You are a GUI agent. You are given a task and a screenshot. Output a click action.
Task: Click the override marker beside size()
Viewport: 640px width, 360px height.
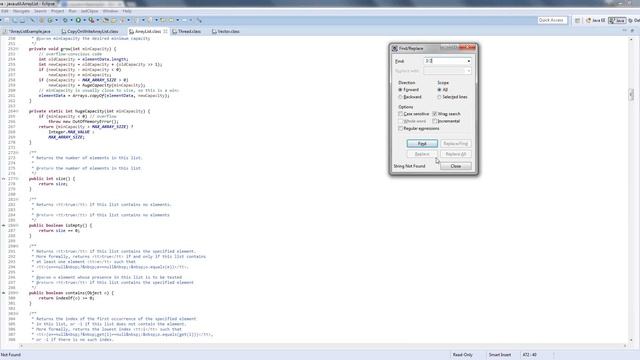tap(4, 179)
